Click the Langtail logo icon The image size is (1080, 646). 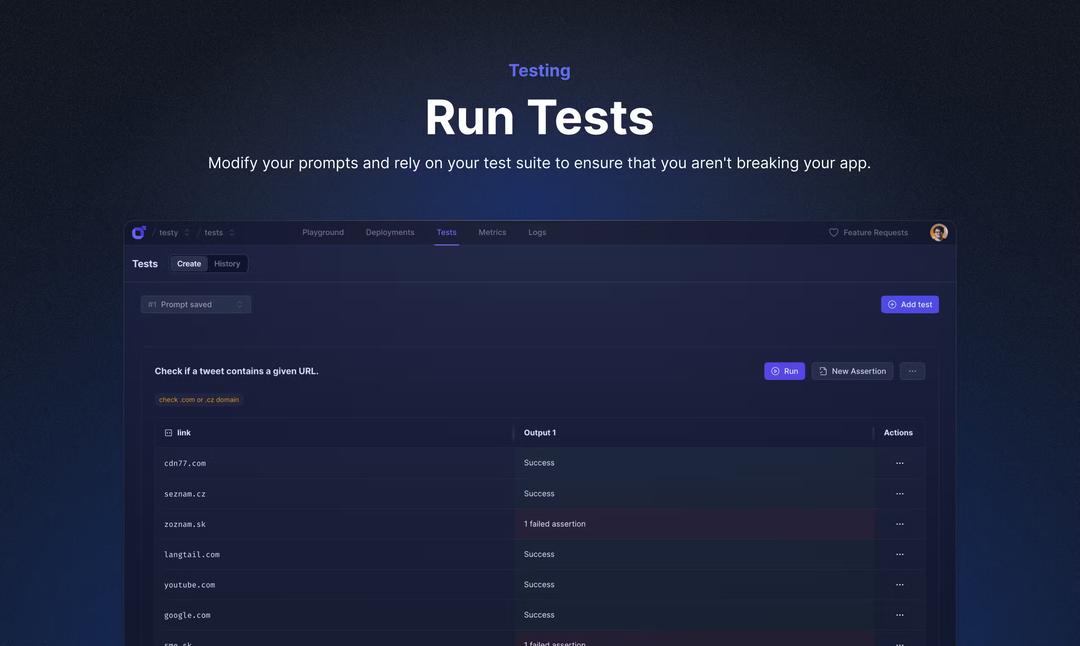click(x=138, y=233)
